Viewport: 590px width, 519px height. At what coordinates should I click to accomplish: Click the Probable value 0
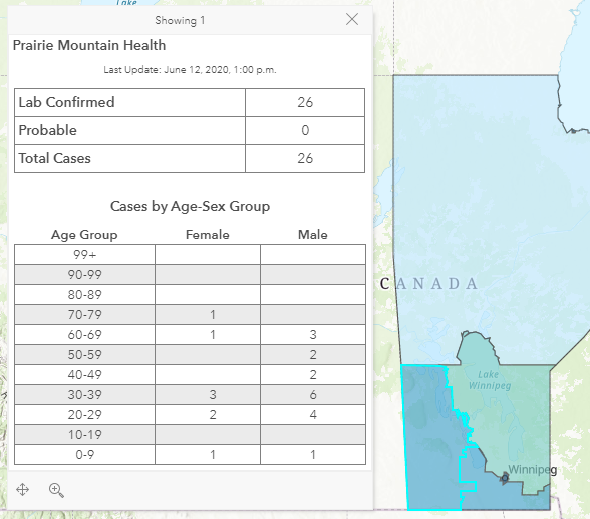coord(305,130)
